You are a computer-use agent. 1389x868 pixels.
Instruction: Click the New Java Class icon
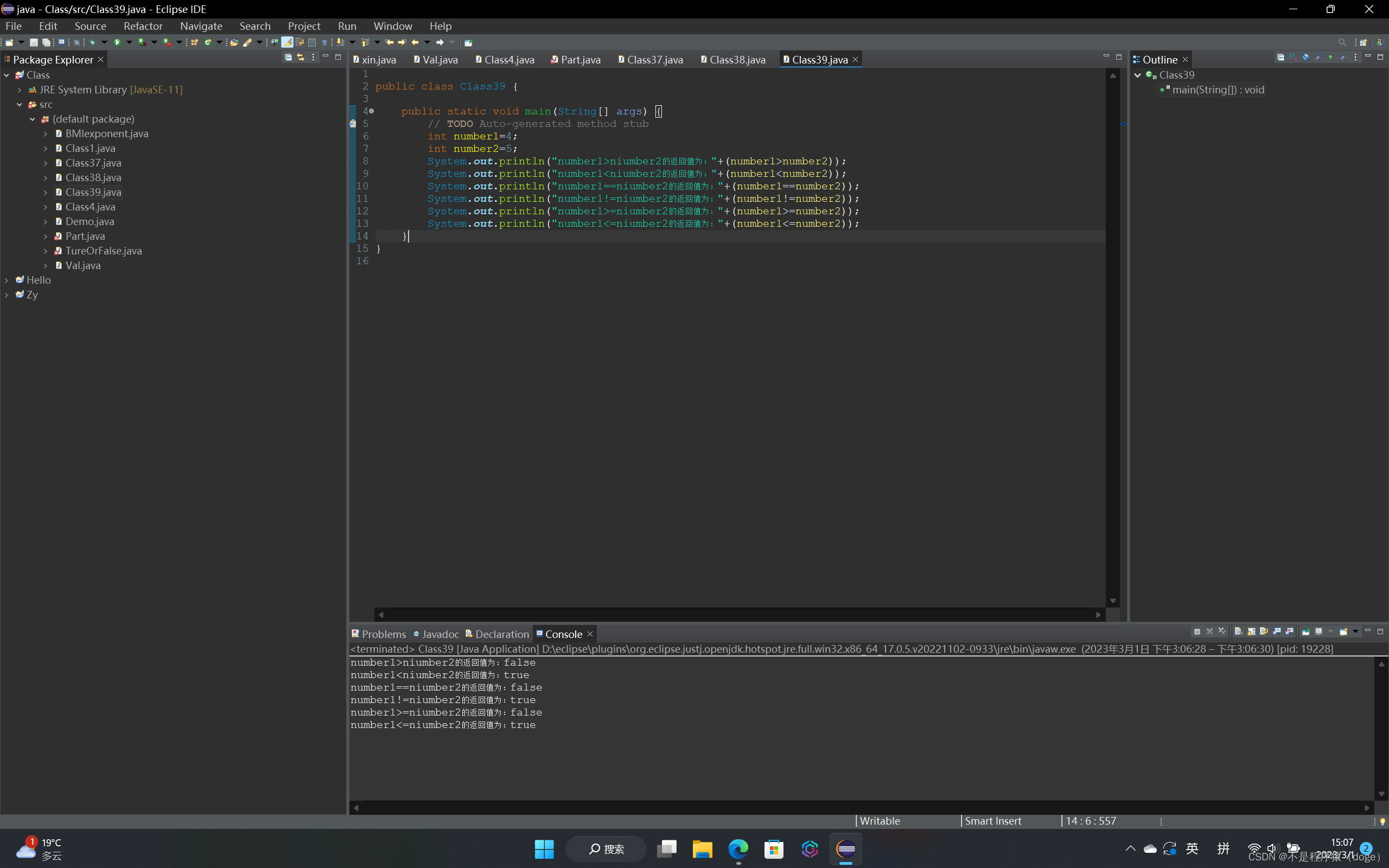coord(208,42)
